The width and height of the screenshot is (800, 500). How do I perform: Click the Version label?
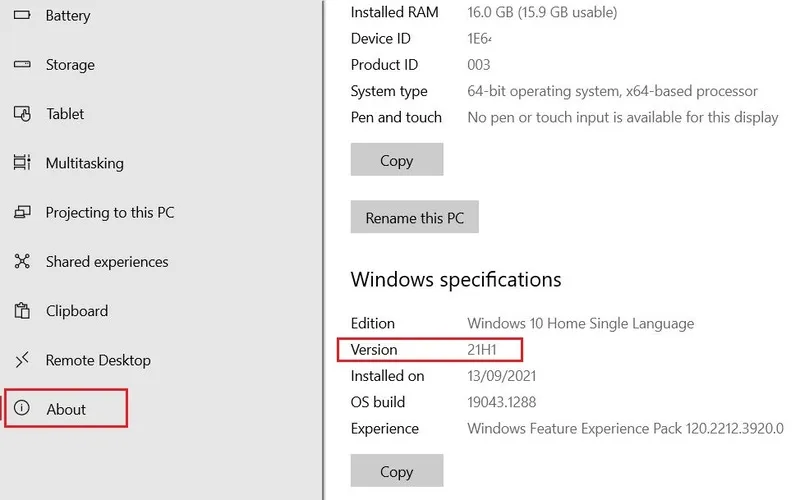[373, 349]
